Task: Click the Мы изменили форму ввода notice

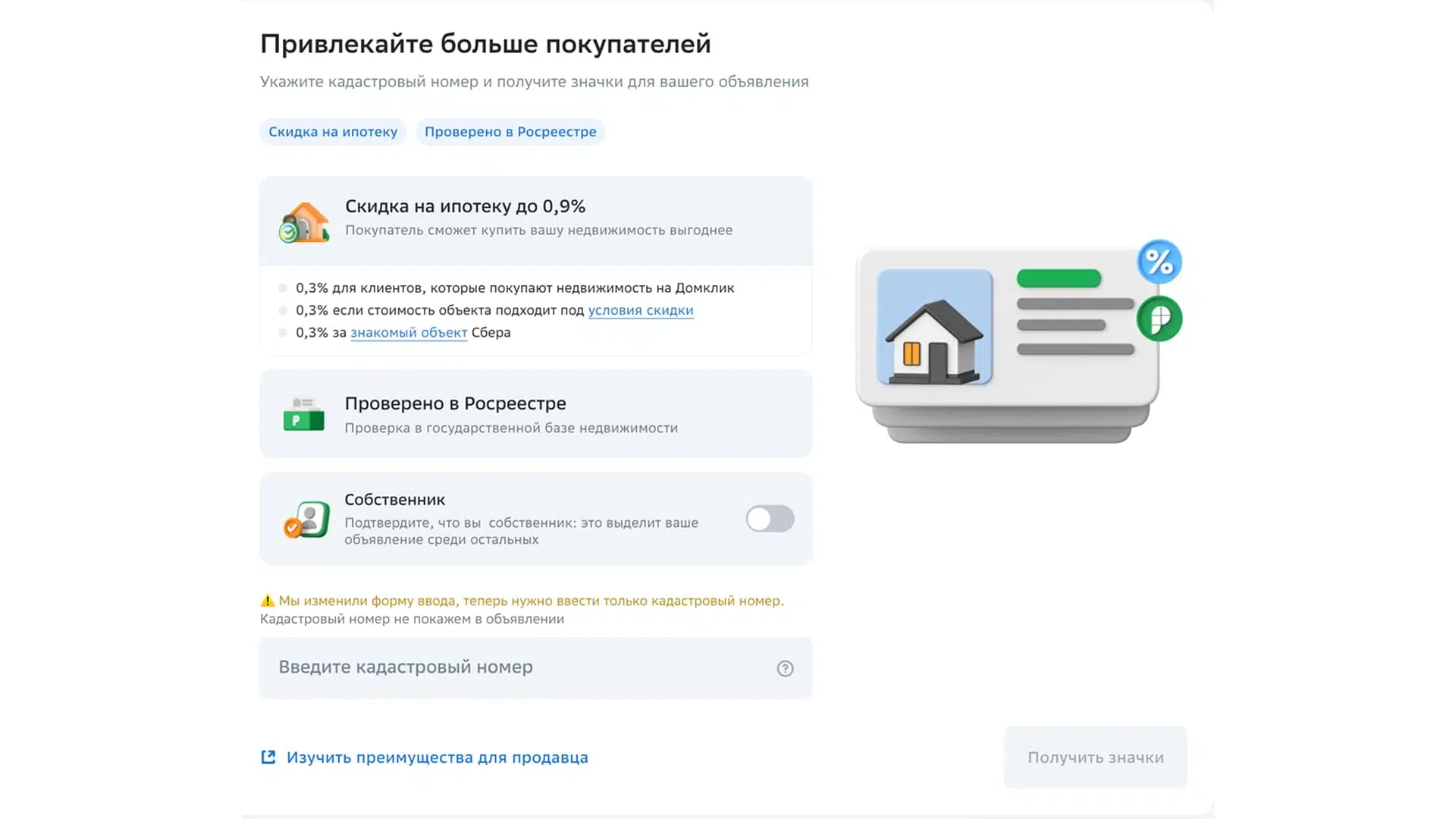Action: (x=531, y=601)
